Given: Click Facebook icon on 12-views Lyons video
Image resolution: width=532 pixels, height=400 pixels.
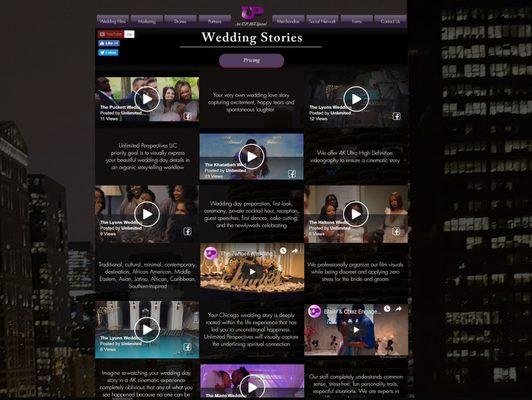Looking at the screenshot, I should [397, 116].
